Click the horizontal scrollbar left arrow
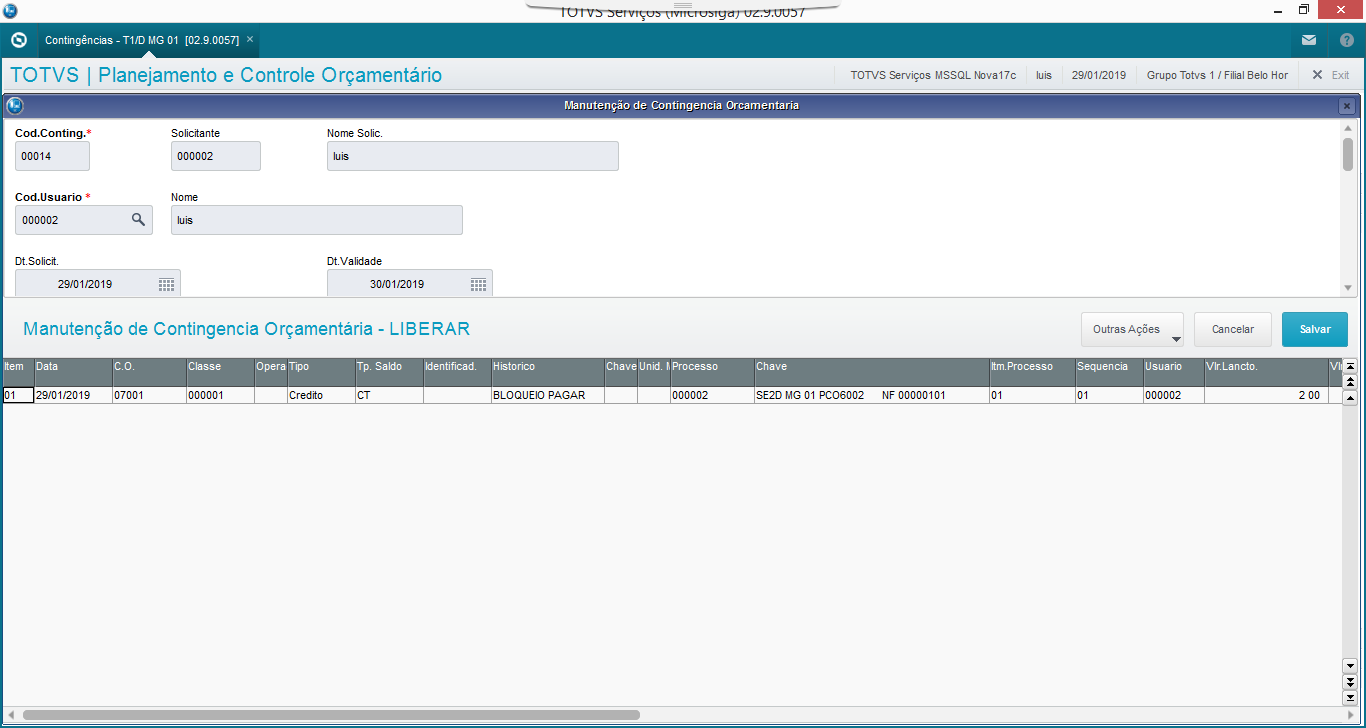1366x728 pixels. tap(11, 715)
